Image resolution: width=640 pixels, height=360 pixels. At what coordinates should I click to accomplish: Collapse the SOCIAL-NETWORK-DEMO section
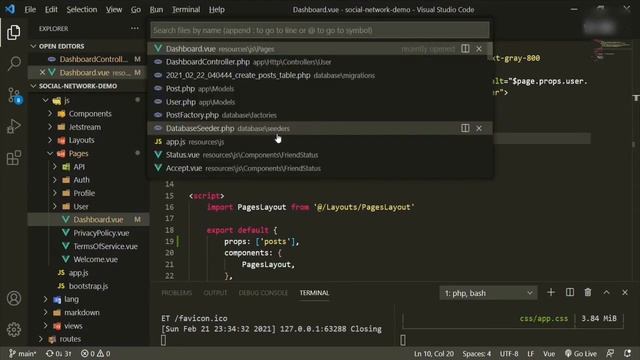click(33, 86)
